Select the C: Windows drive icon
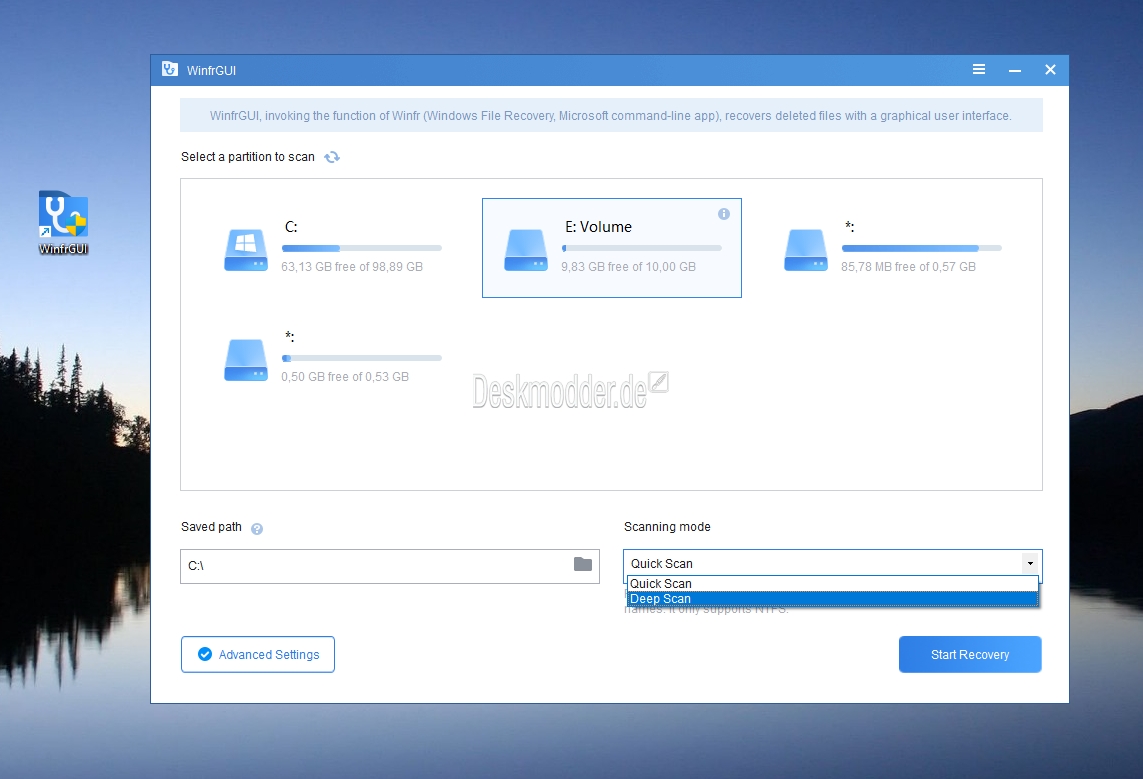The width and height of the screenshot is (1143, 779). pyautogui.click(x=246, y=250)
